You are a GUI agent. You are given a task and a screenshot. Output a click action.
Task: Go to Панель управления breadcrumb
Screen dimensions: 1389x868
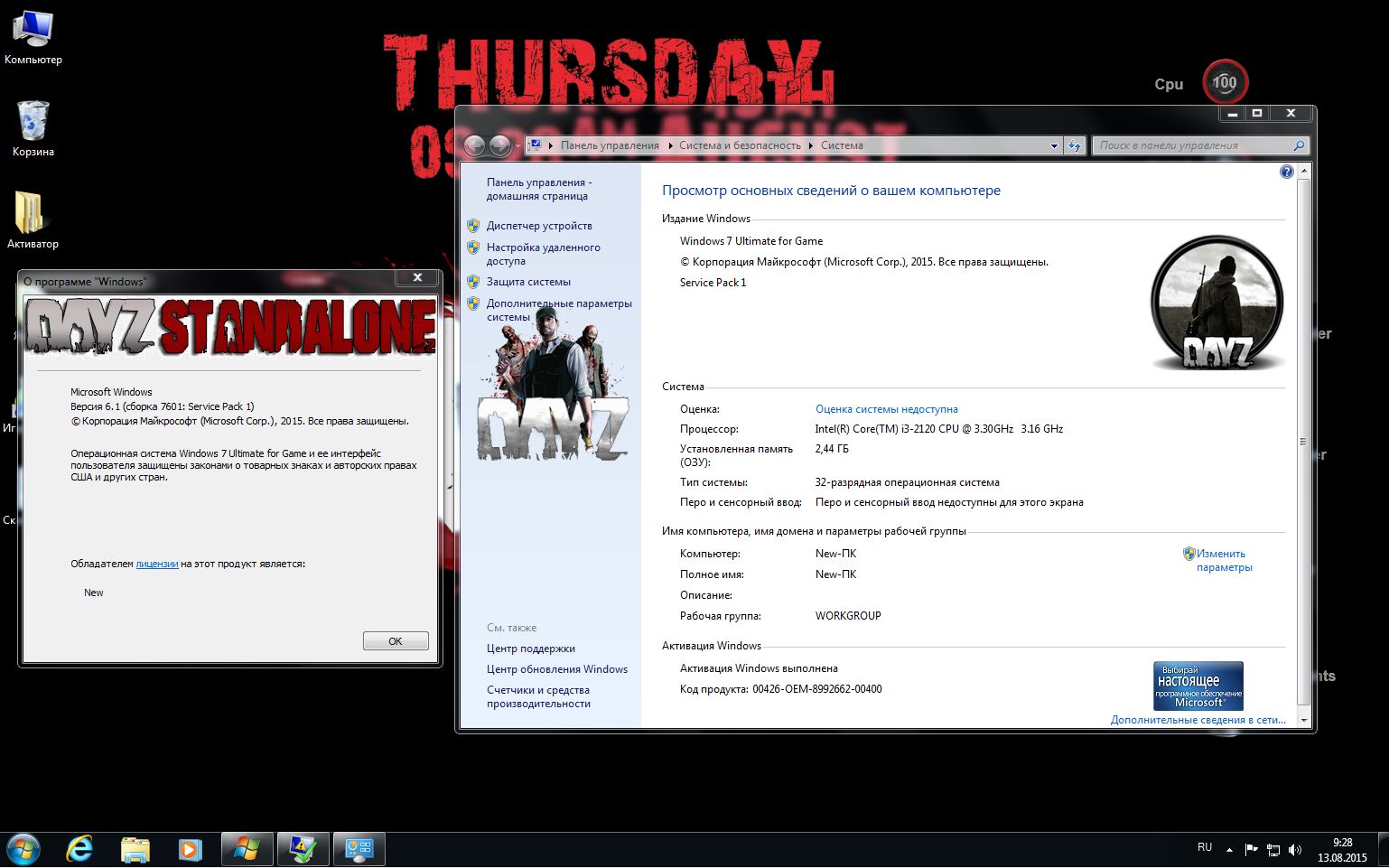pos(610,145)
